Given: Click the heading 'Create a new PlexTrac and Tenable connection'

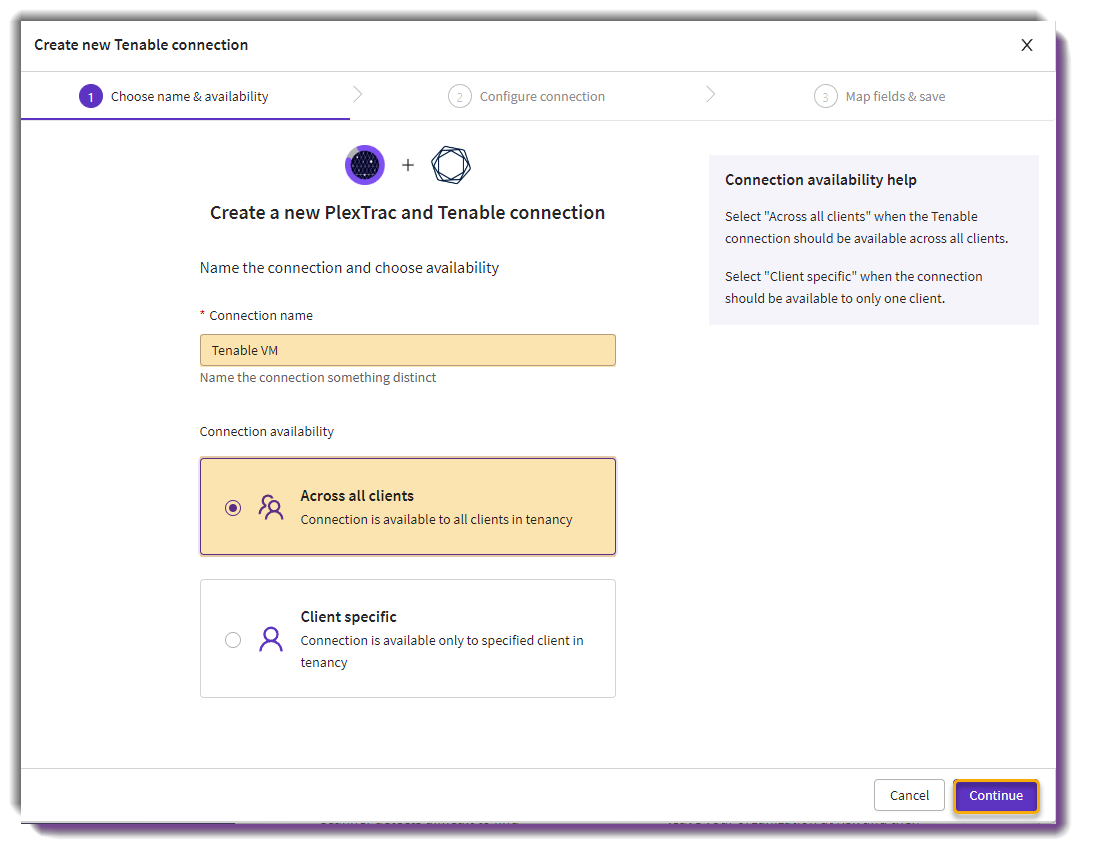Looking at the screenshot, I should tap(408, 213).
